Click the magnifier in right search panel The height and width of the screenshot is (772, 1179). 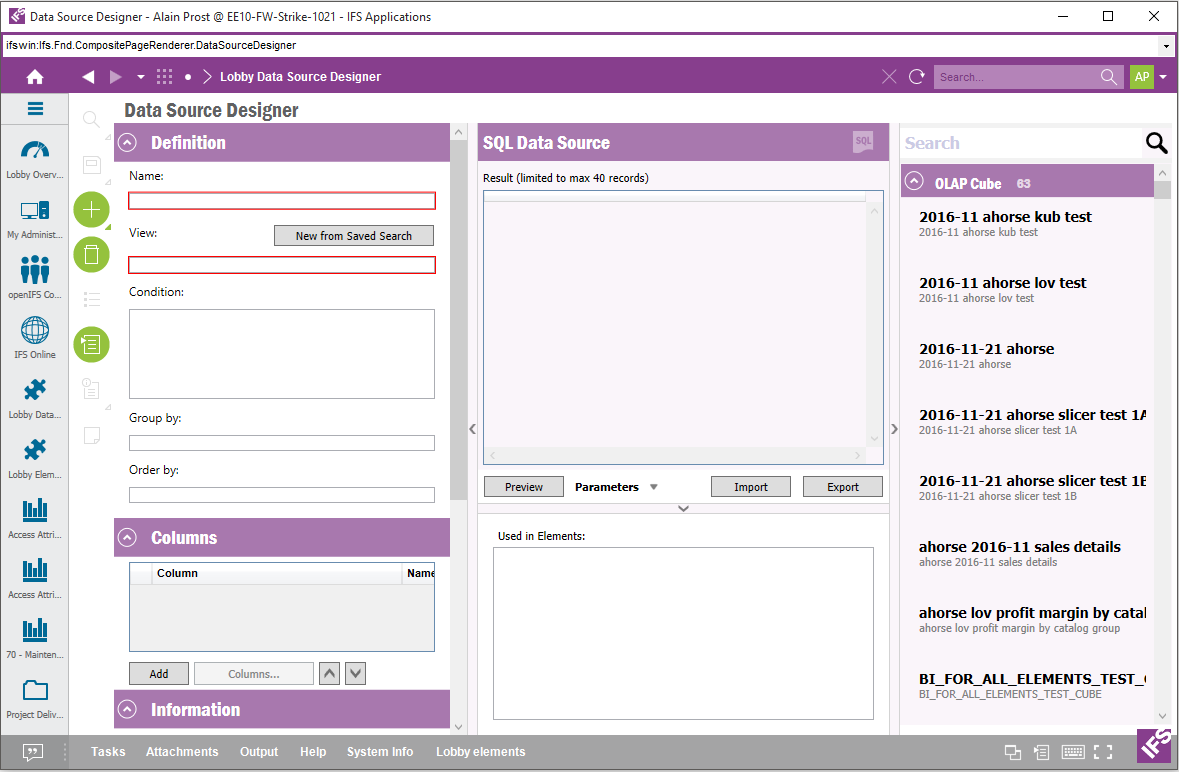(x=1156, y=143)
